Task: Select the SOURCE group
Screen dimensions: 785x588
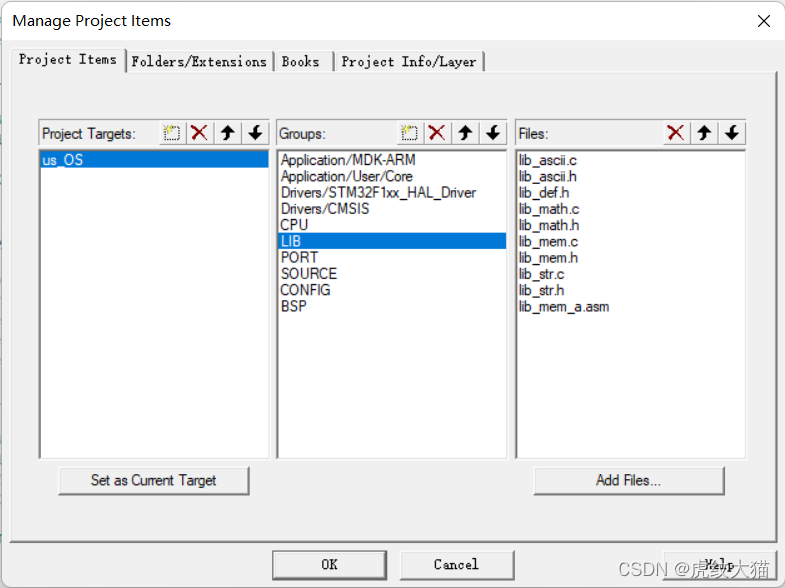Action: [x=391, y=274]
